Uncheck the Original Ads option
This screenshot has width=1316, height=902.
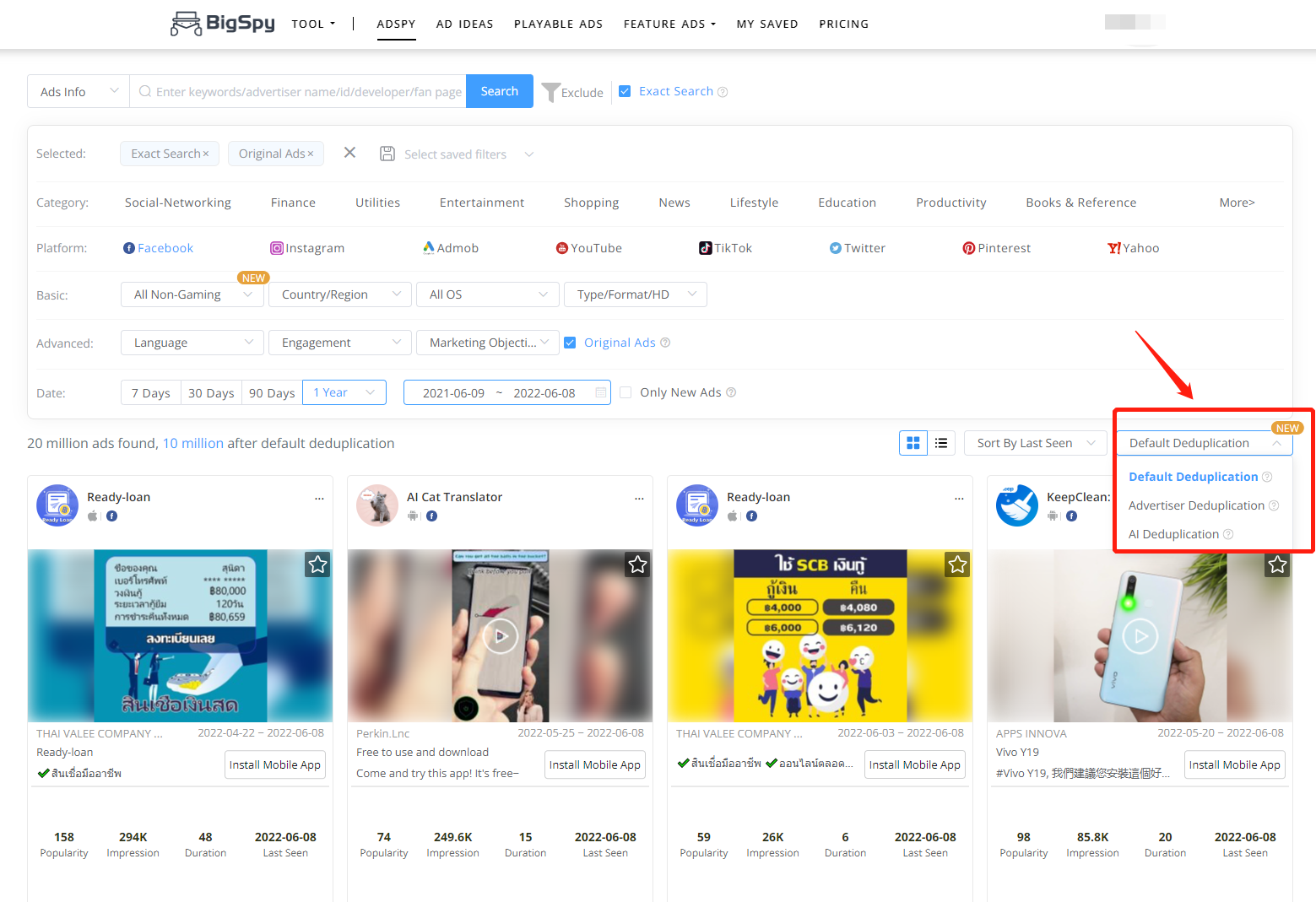pyautogui.click(x=571, y=342)
